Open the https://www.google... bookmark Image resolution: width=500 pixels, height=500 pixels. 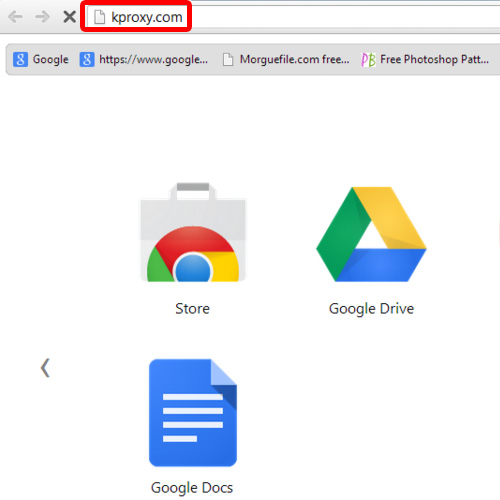point(144,60)
